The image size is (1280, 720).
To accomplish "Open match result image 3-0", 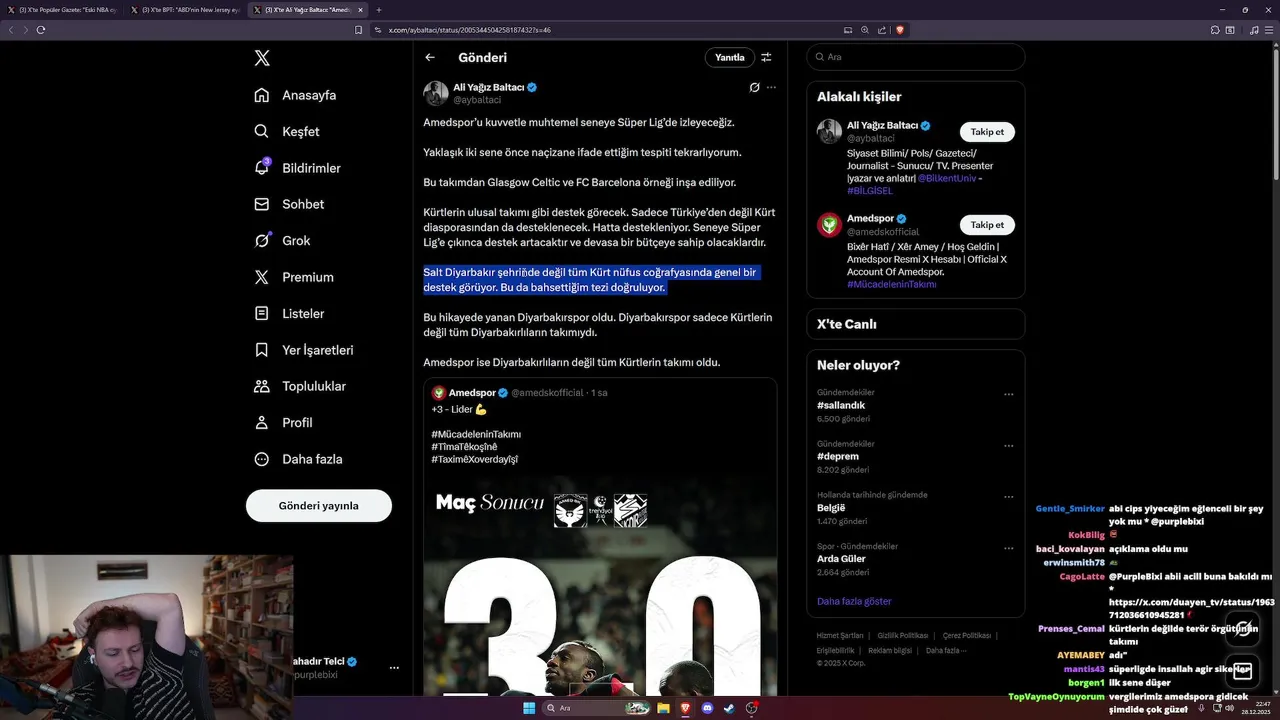I will pyautogui.click(x=600, y=584).
